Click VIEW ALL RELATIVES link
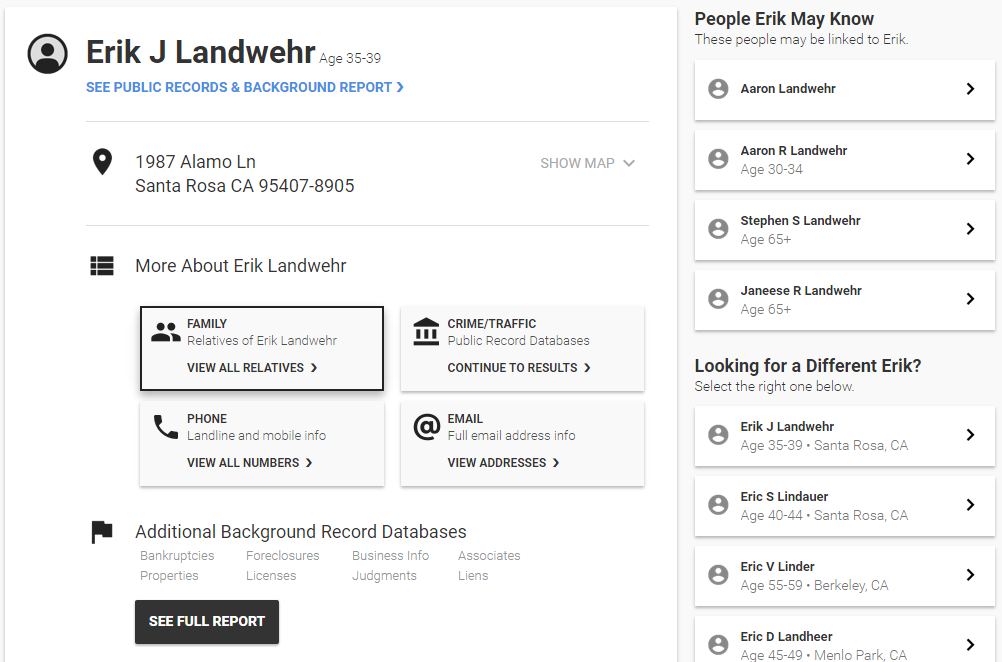 pyautogui.click(x=252, y=367)
